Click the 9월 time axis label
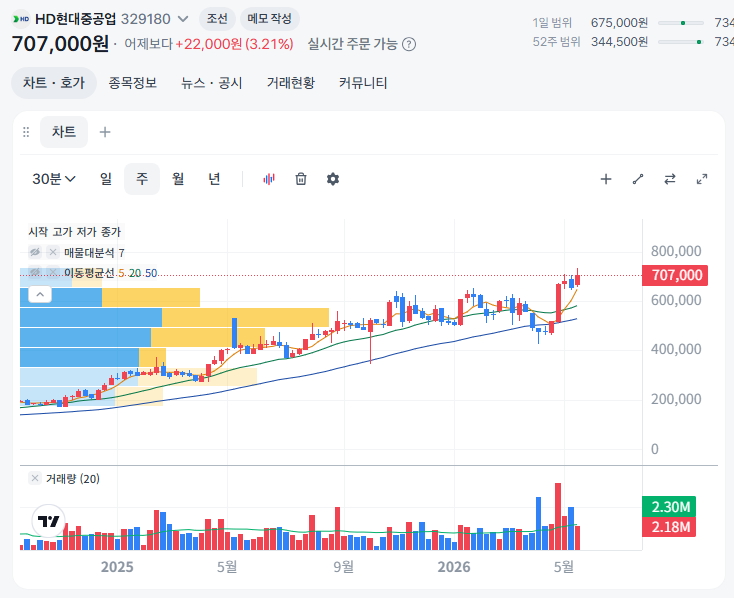The width and height of the screenshot is (734, 598). point(343,567)
